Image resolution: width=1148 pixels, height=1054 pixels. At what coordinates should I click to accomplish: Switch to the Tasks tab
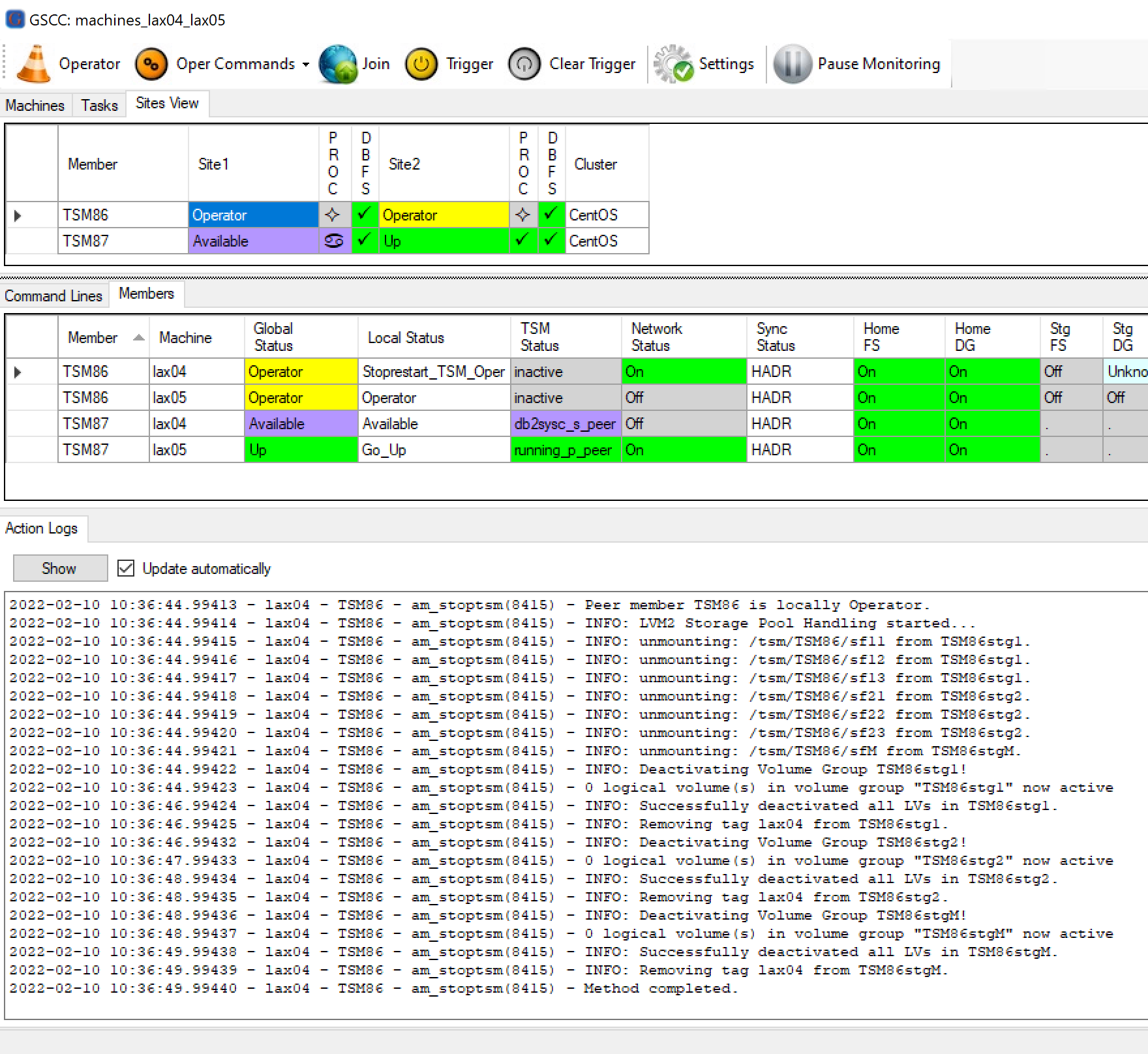coord(99,105)
